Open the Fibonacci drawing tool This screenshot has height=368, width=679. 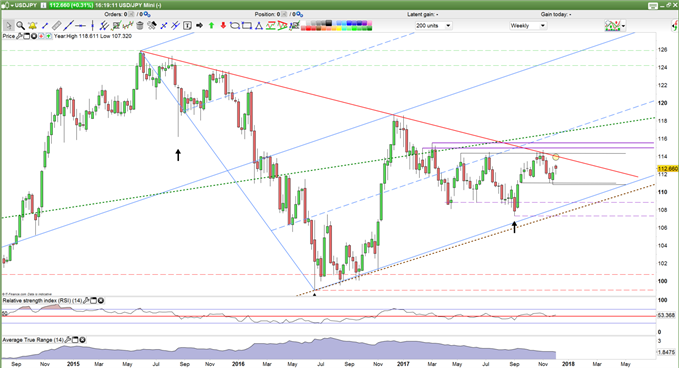click(116, 26)
